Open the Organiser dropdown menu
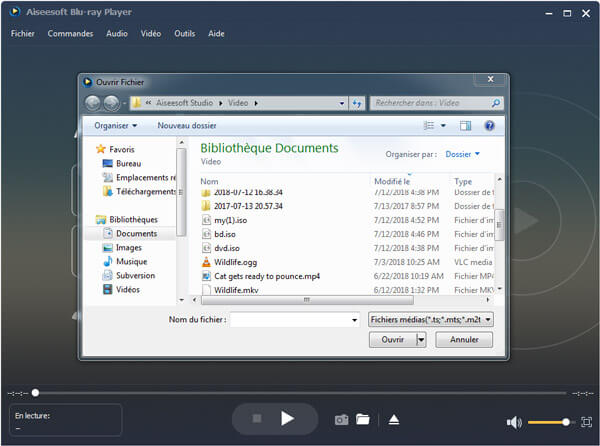 click(x=116, y=126)
